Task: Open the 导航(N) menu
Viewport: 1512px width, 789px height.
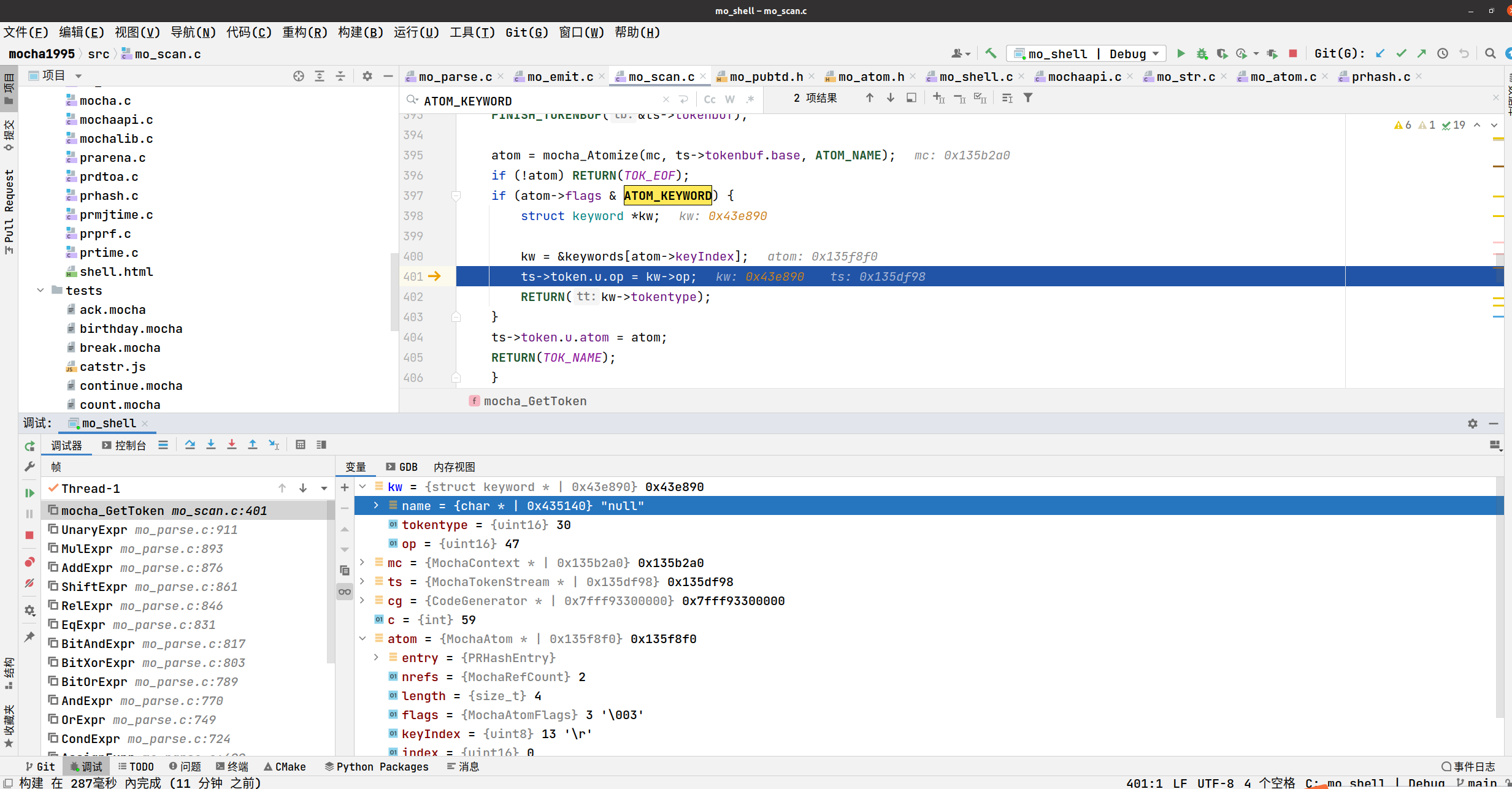Action: click(x=193, y=32)
